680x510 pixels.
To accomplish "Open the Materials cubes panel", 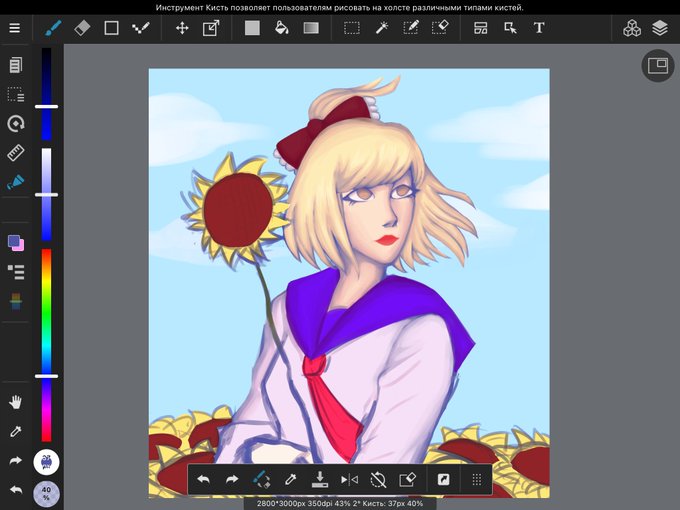I will coord(632,28).
